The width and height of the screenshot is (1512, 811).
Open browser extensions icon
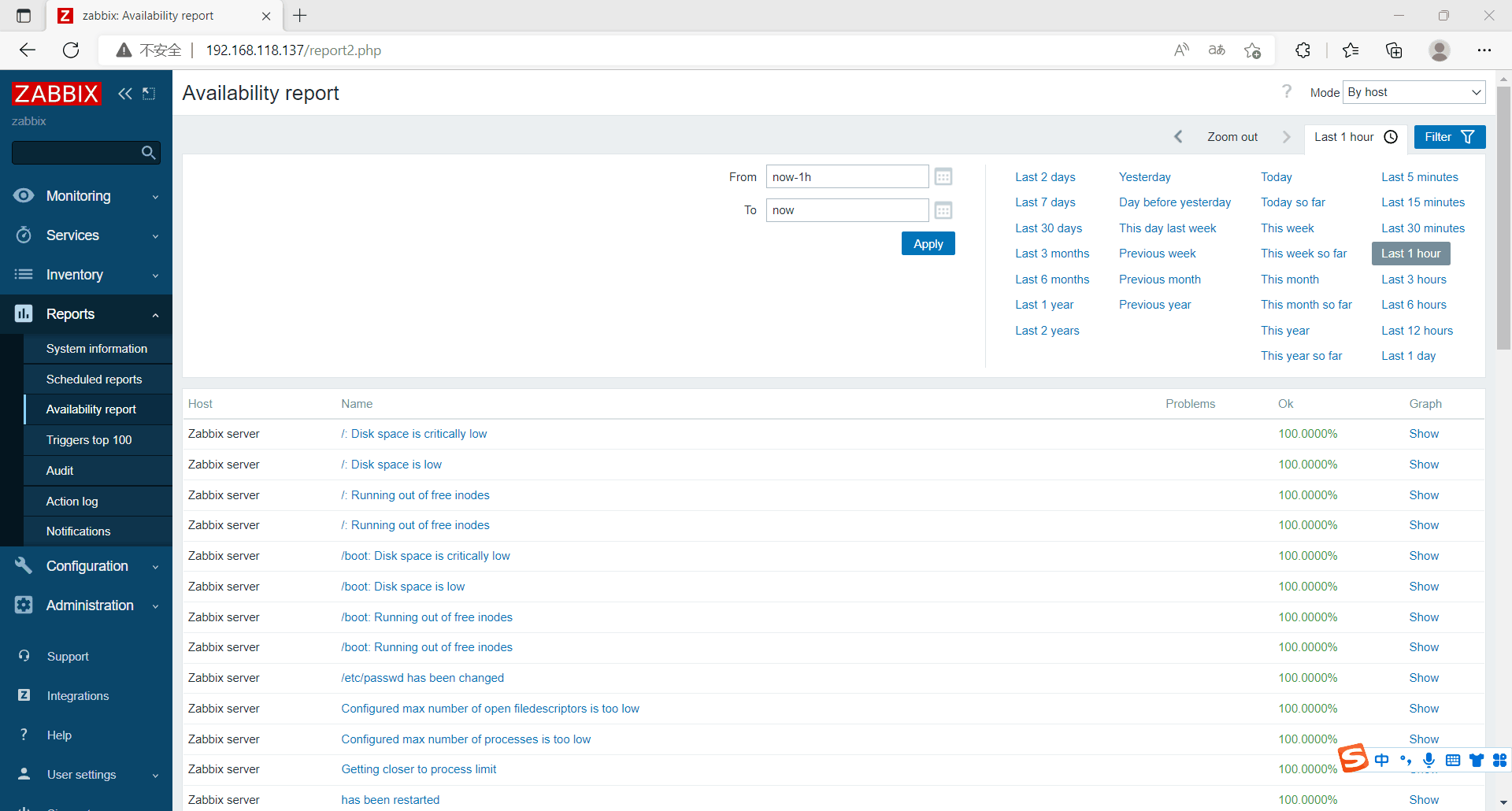(1303, 50)
